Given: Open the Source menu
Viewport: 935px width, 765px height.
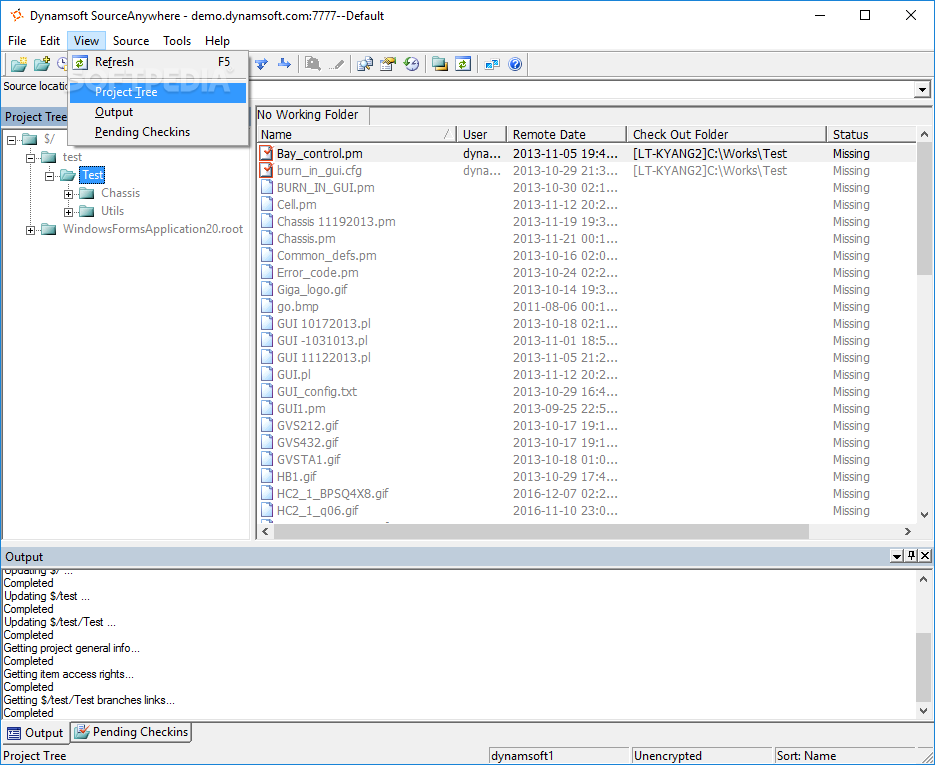Looking at the screenshot, I should (x=131, y=41).
